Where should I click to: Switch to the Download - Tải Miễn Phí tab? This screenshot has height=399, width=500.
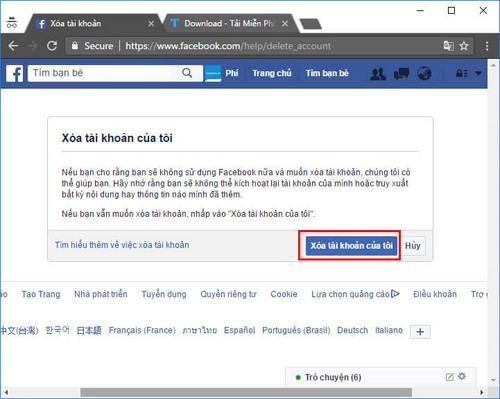coord(228,24)
